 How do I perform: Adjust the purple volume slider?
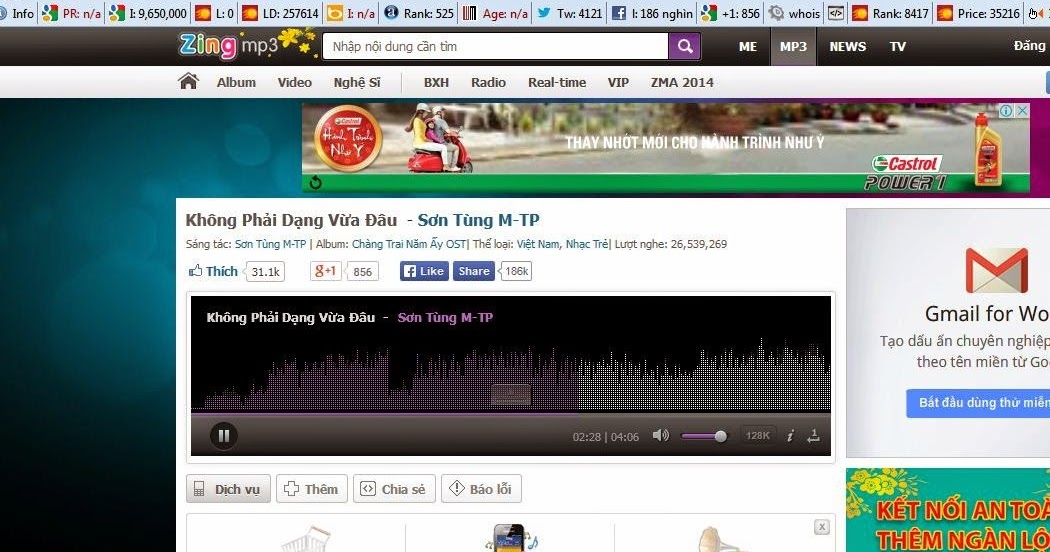pyautogui.click(x=703, y=436)
